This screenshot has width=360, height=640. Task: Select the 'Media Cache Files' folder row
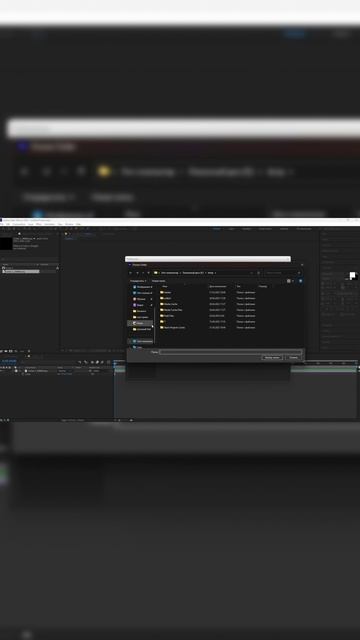pos(208,310)
